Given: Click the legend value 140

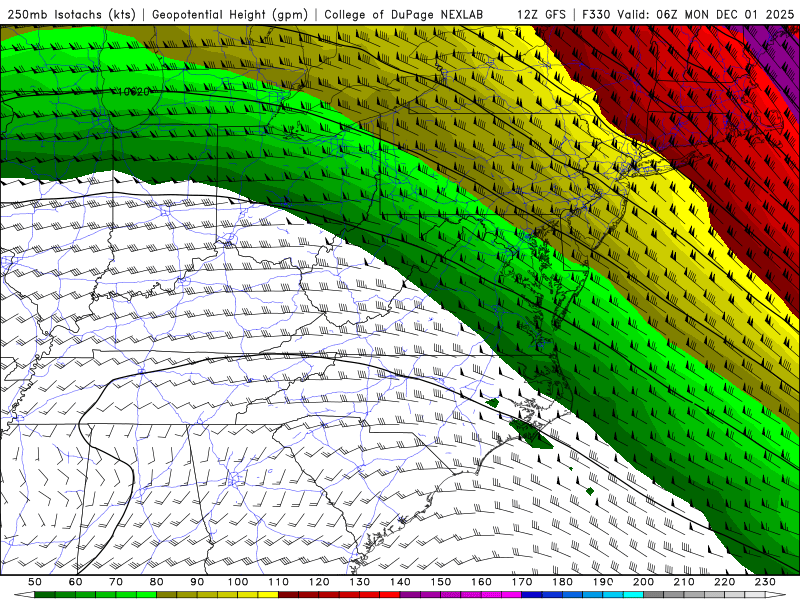Looking at the screenshot, I should pos(400,582).
